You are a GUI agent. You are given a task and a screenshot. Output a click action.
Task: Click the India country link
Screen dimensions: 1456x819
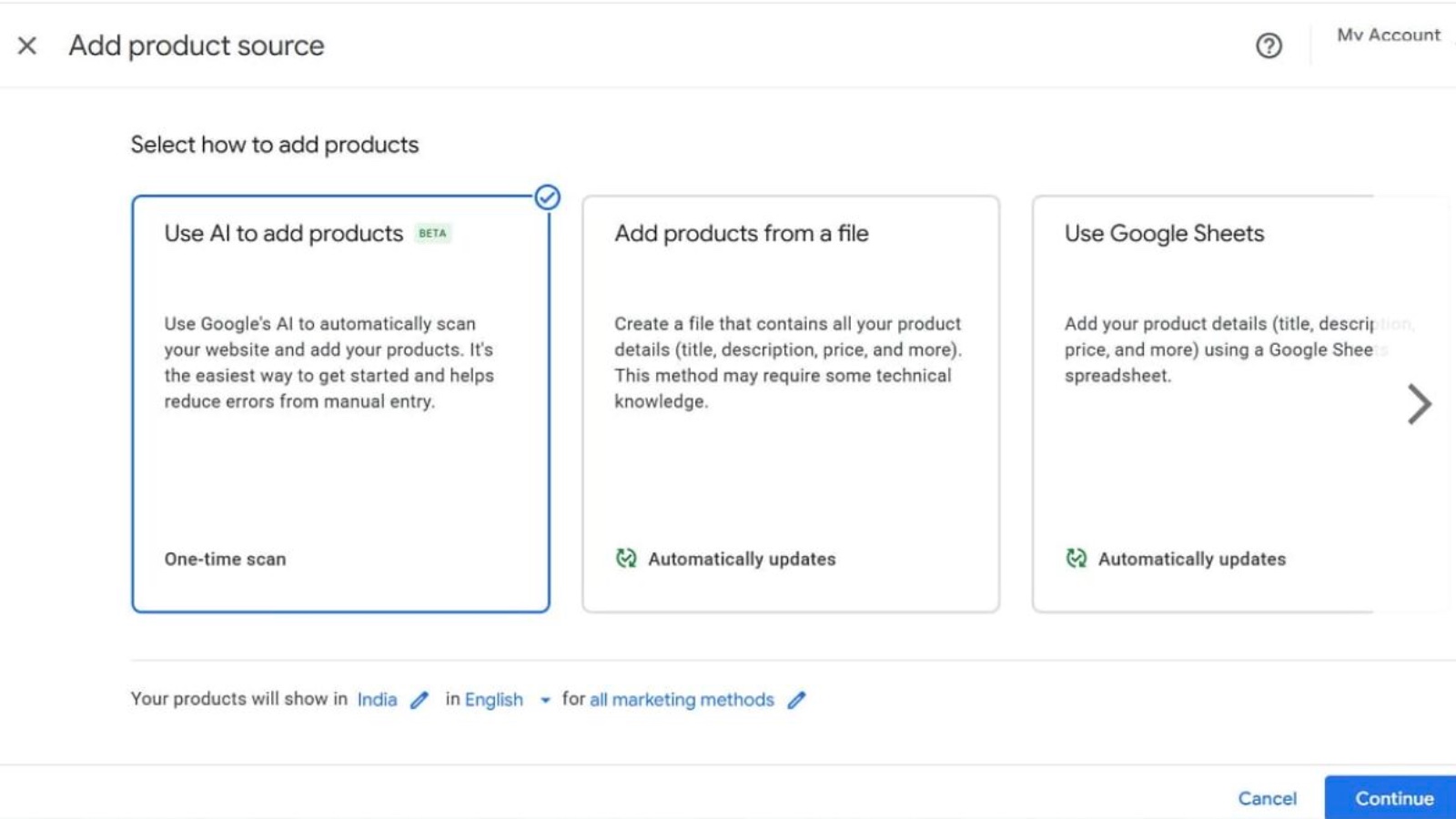click(x=377, y=700)
